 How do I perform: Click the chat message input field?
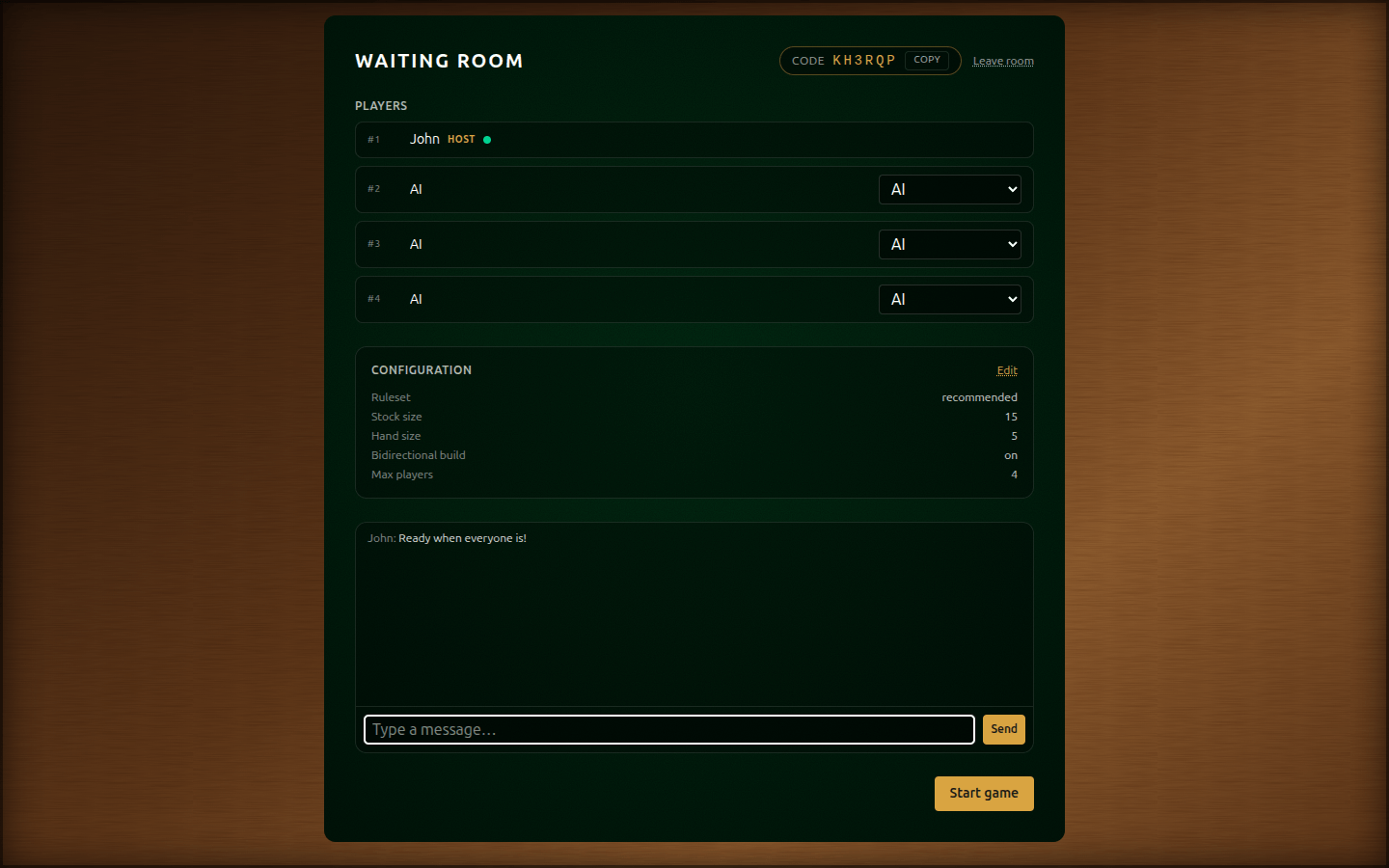coord(668,729)
